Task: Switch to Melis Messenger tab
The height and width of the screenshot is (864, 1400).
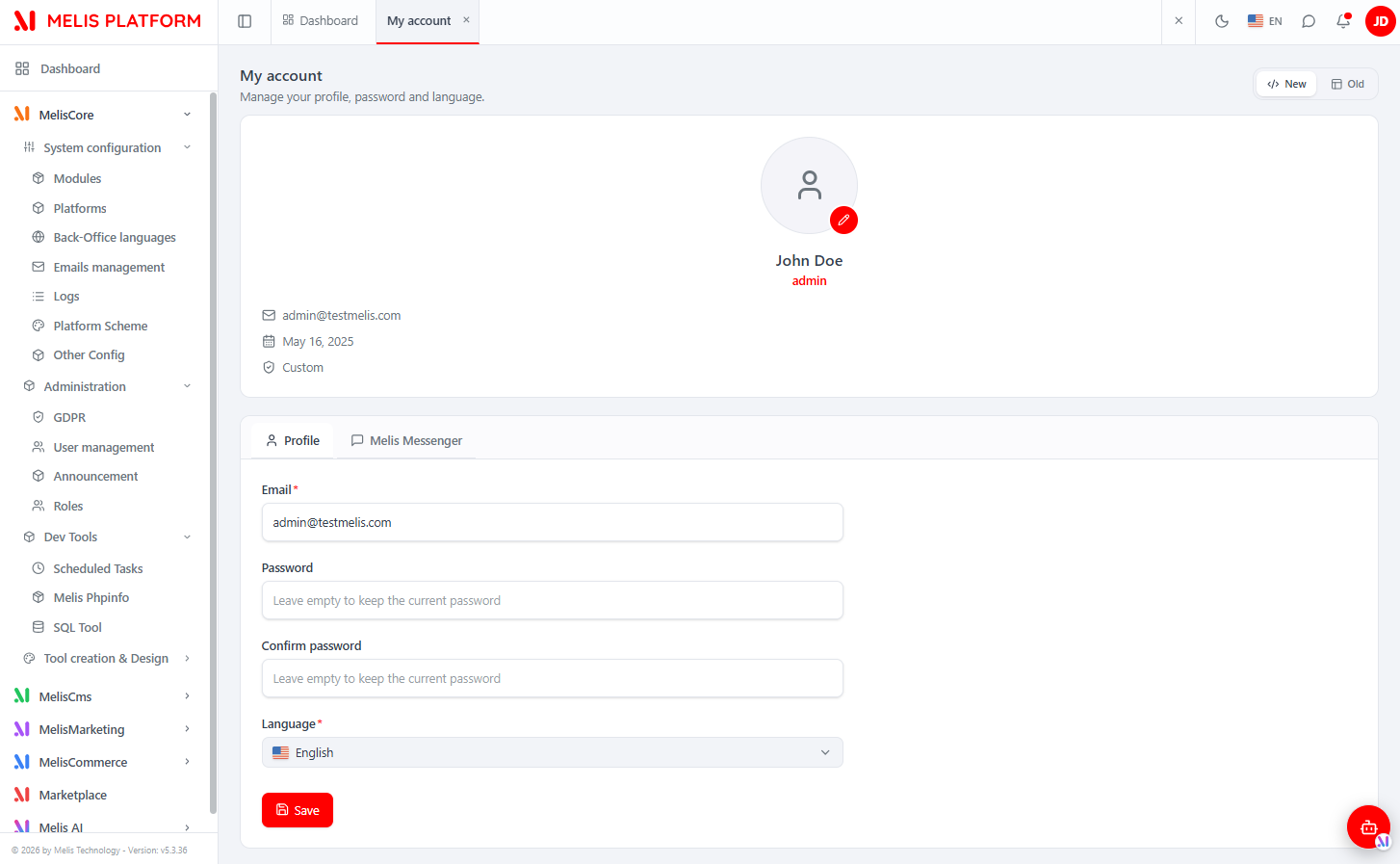Action: pos(406,441)
